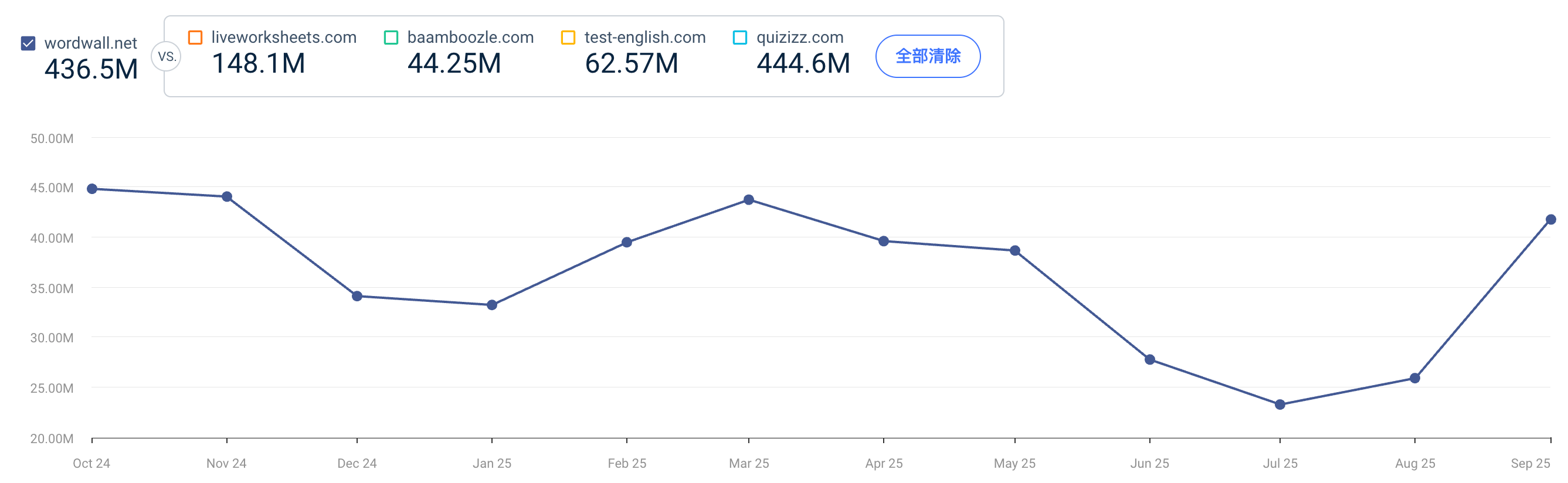Click the wordwall.net domain label

91,43
